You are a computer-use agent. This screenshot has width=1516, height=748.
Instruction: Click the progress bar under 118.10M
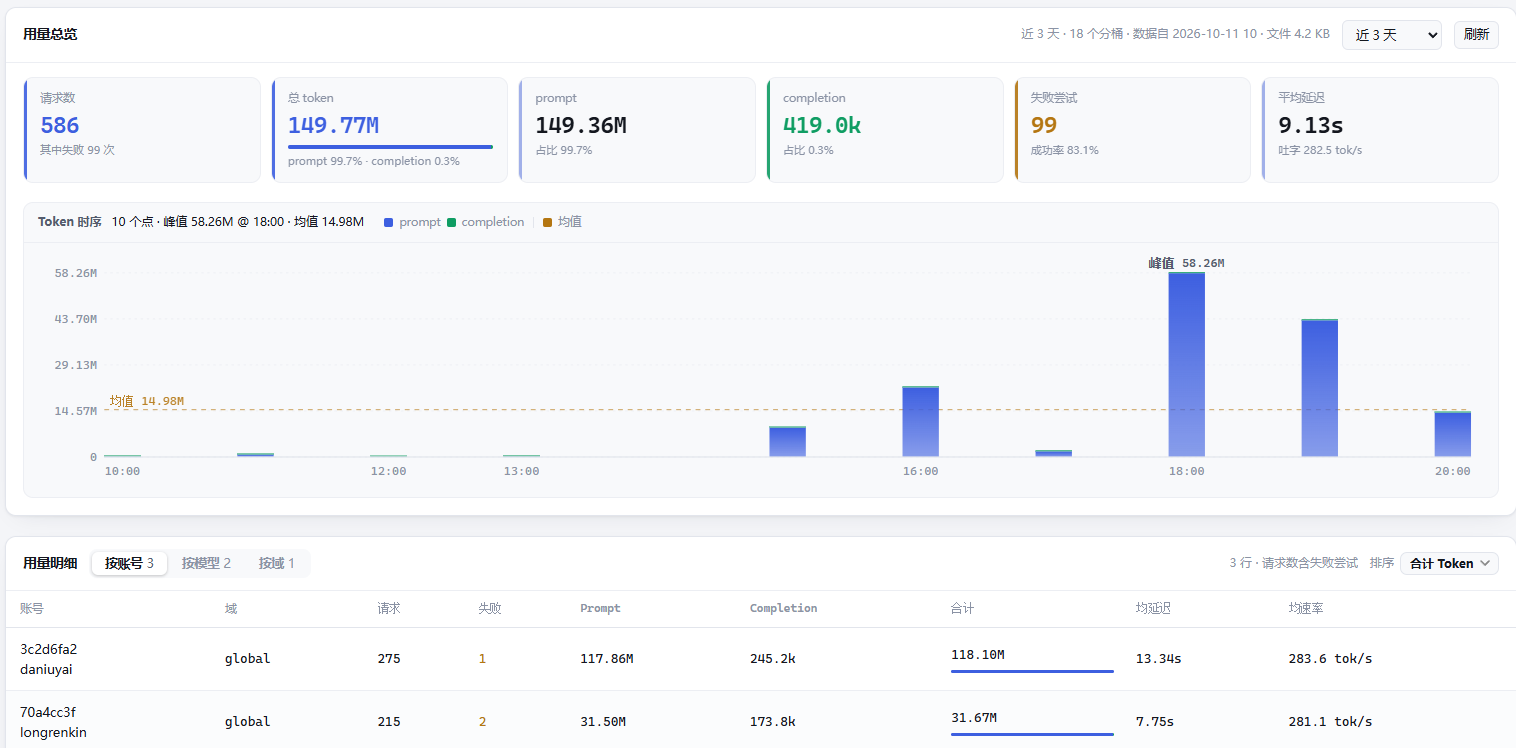pos(1032,671)
